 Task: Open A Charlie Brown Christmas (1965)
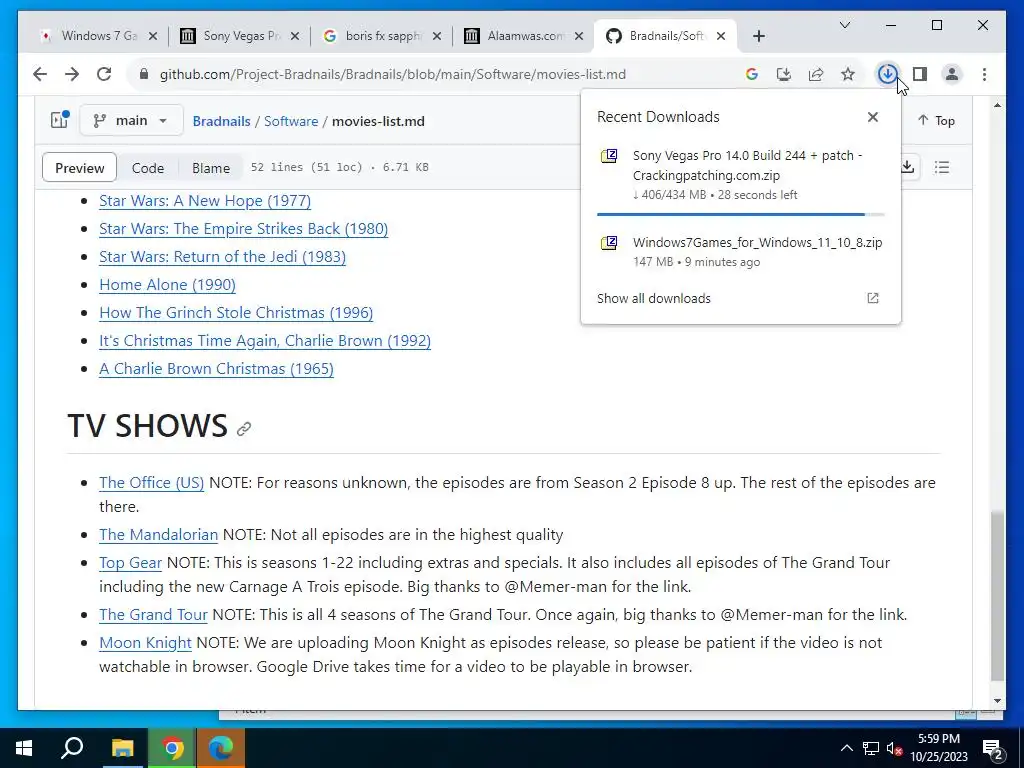(x=216, y=369)
